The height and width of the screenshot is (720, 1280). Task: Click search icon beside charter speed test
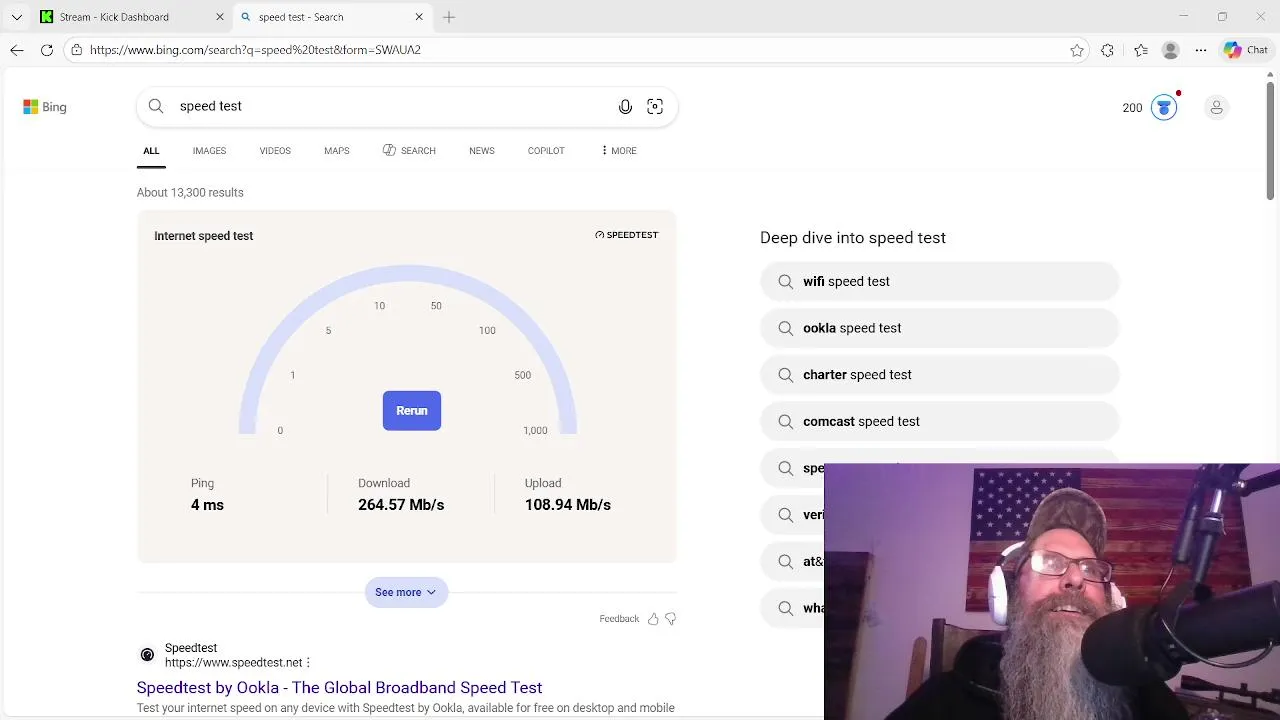pyautogui.click(x=785, y=375)
